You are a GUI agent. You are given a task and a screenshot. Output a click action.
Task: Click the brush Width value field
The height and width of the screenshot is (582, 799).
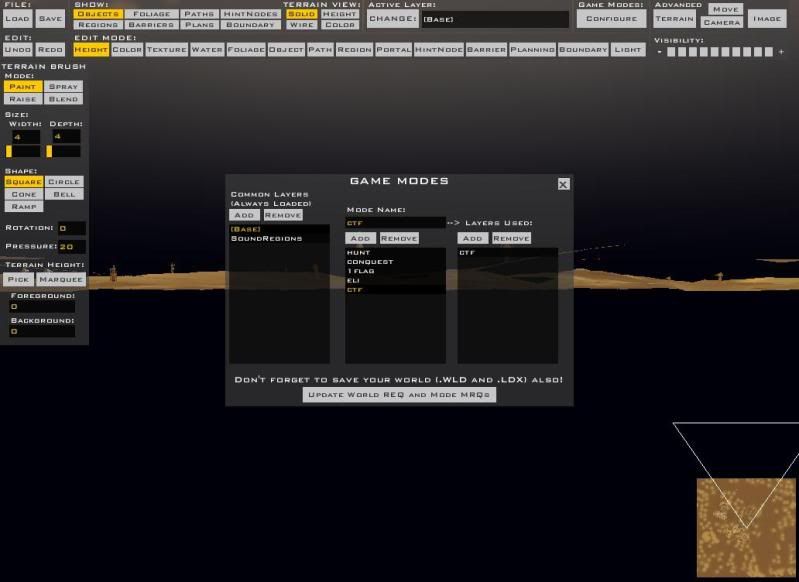26,137
